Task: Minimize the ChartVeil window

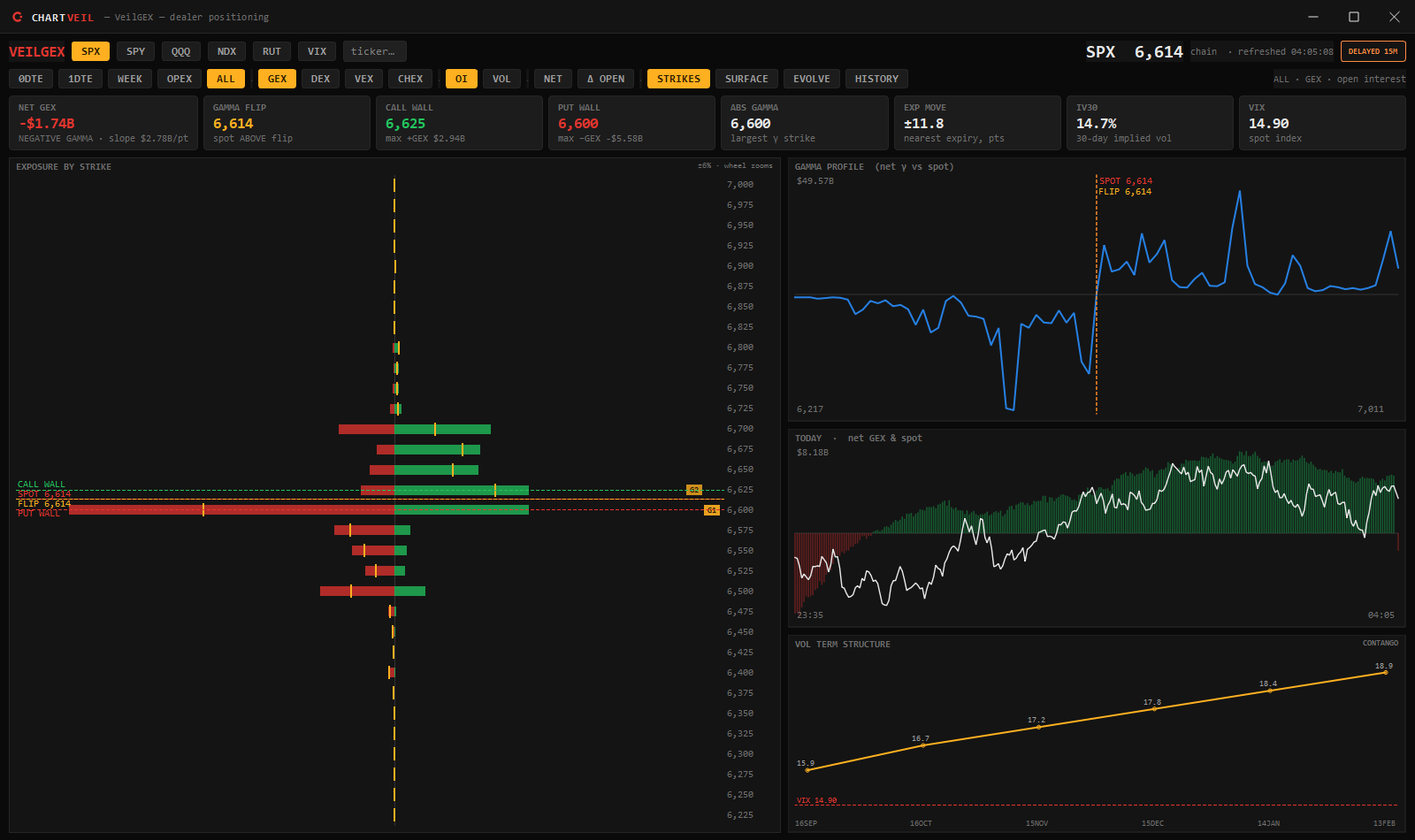Action: pos(1313,17)
